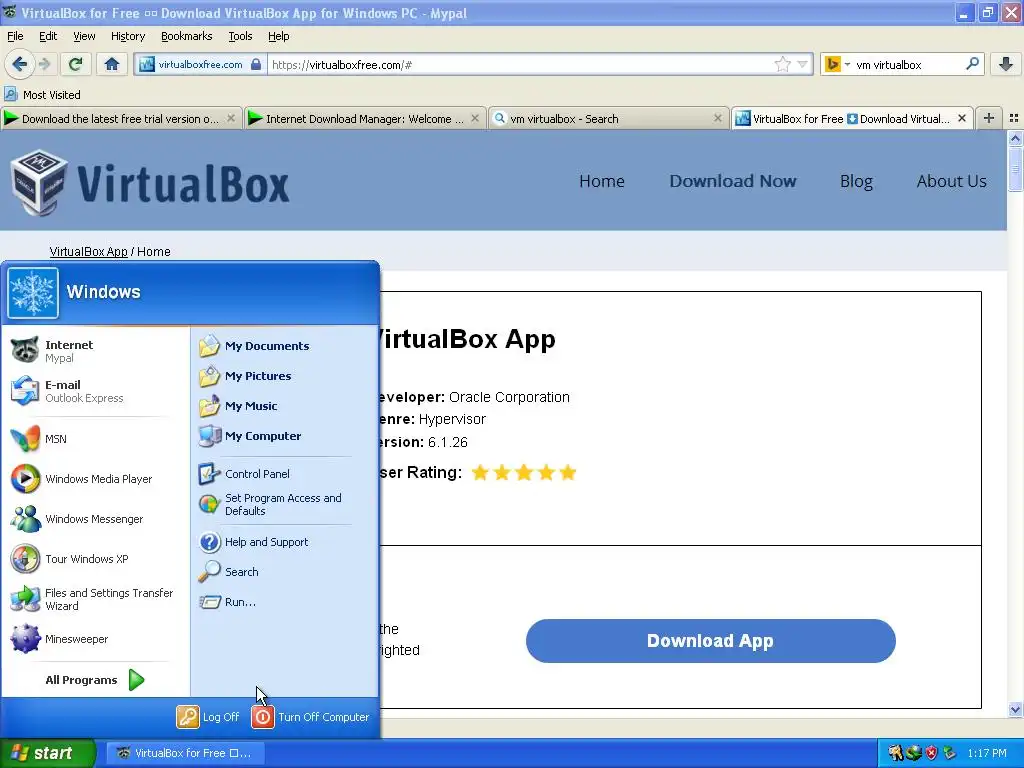
Task: Click the browser forward arrow
Action: click(x=44, y=64)
